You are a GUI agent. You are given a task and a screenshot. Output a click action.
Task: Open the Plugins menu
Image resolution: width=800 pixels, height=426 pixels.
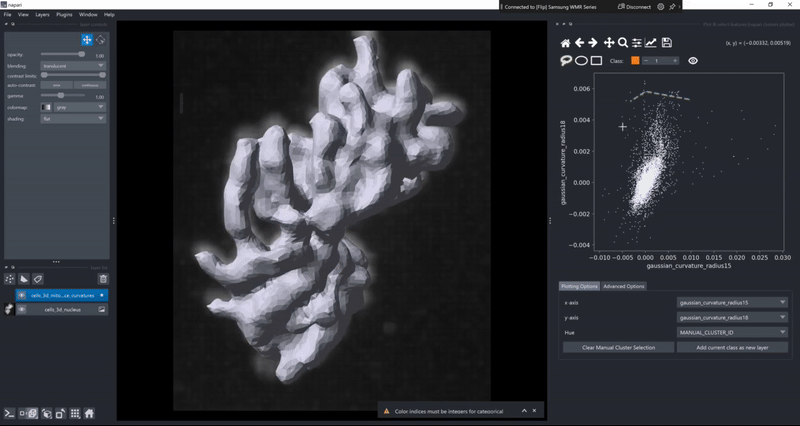pyautogui.click(x=64, y=15)
